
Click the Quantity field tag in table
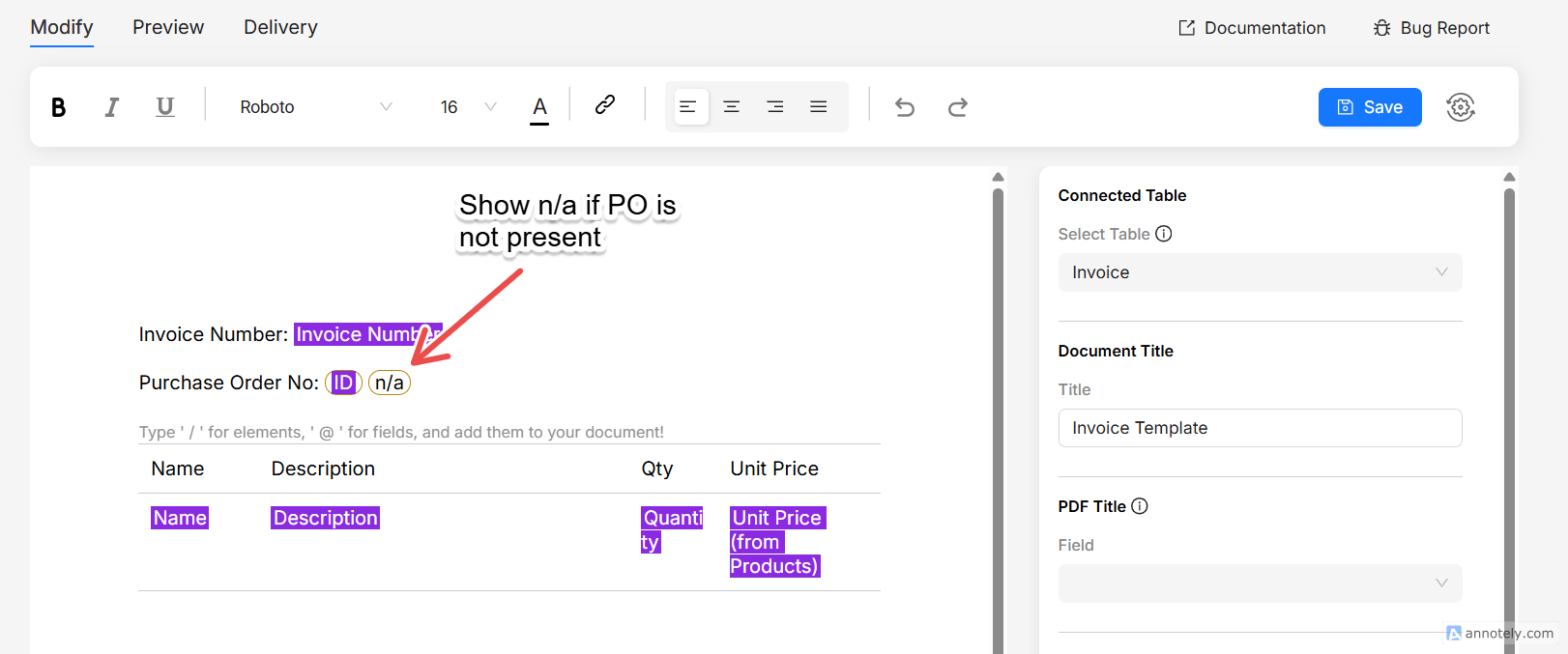click(x=671, y=529)
